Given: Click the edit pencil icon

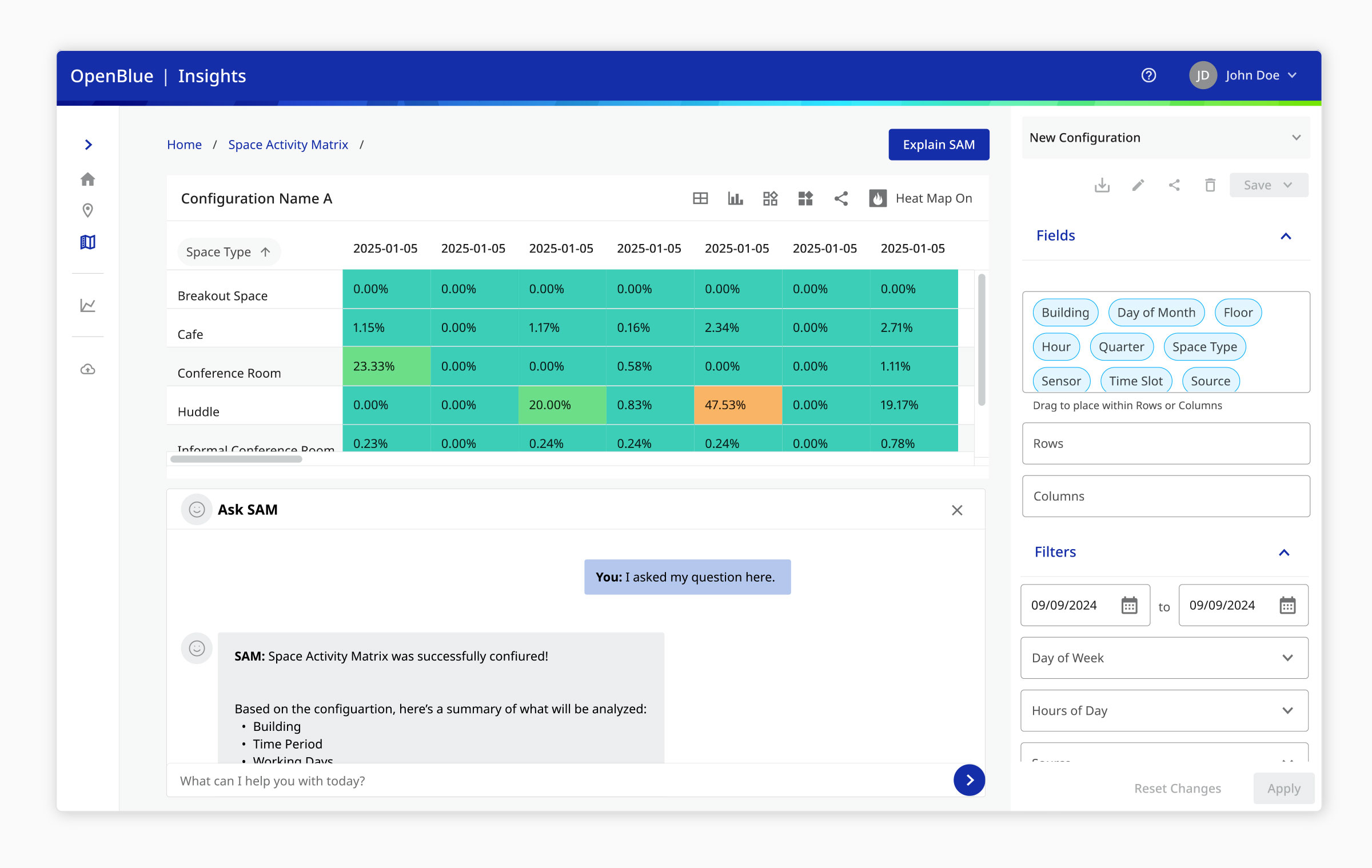Looking at the screenshot, I should (1138, 185).
